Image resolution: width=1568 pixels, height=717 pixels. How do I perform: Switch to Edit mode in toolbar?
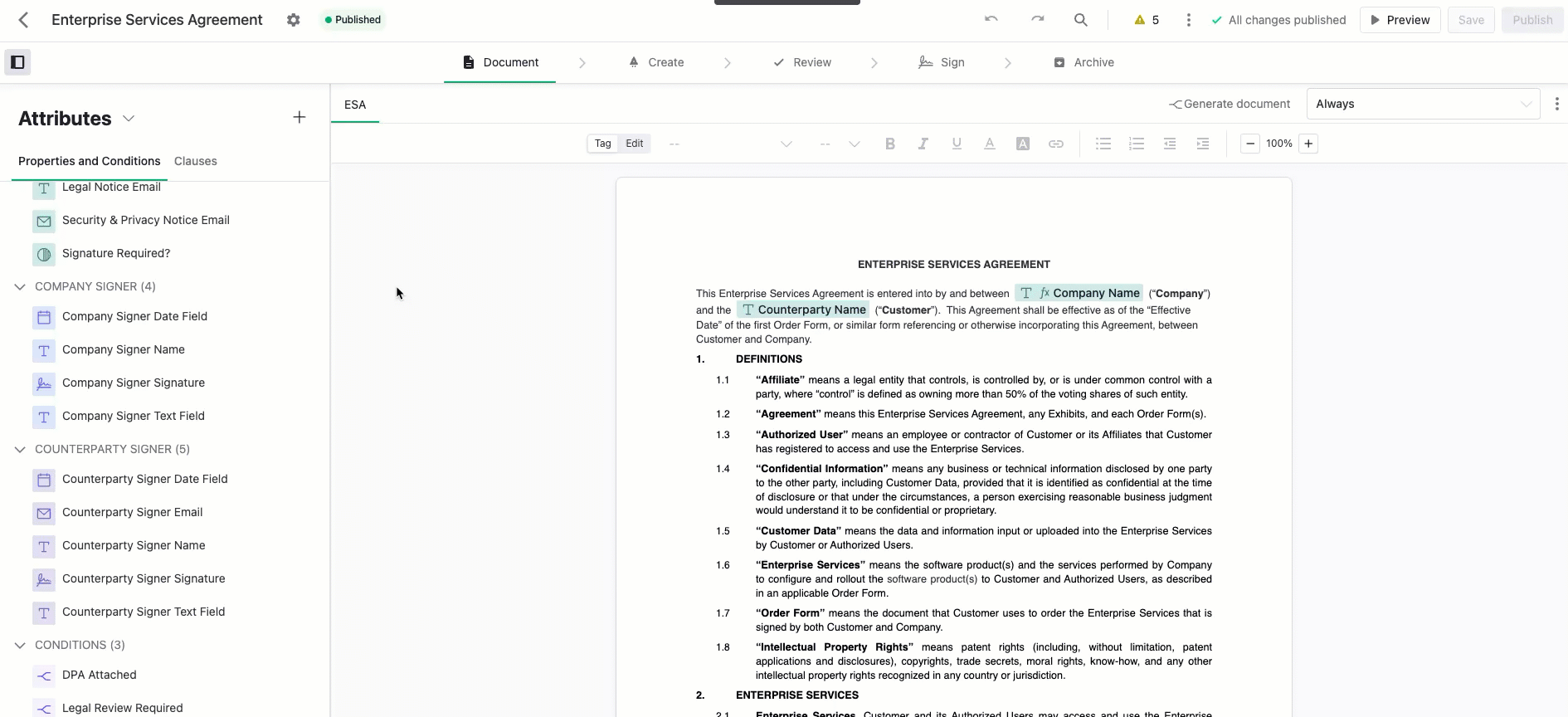(x=635, y=144)
